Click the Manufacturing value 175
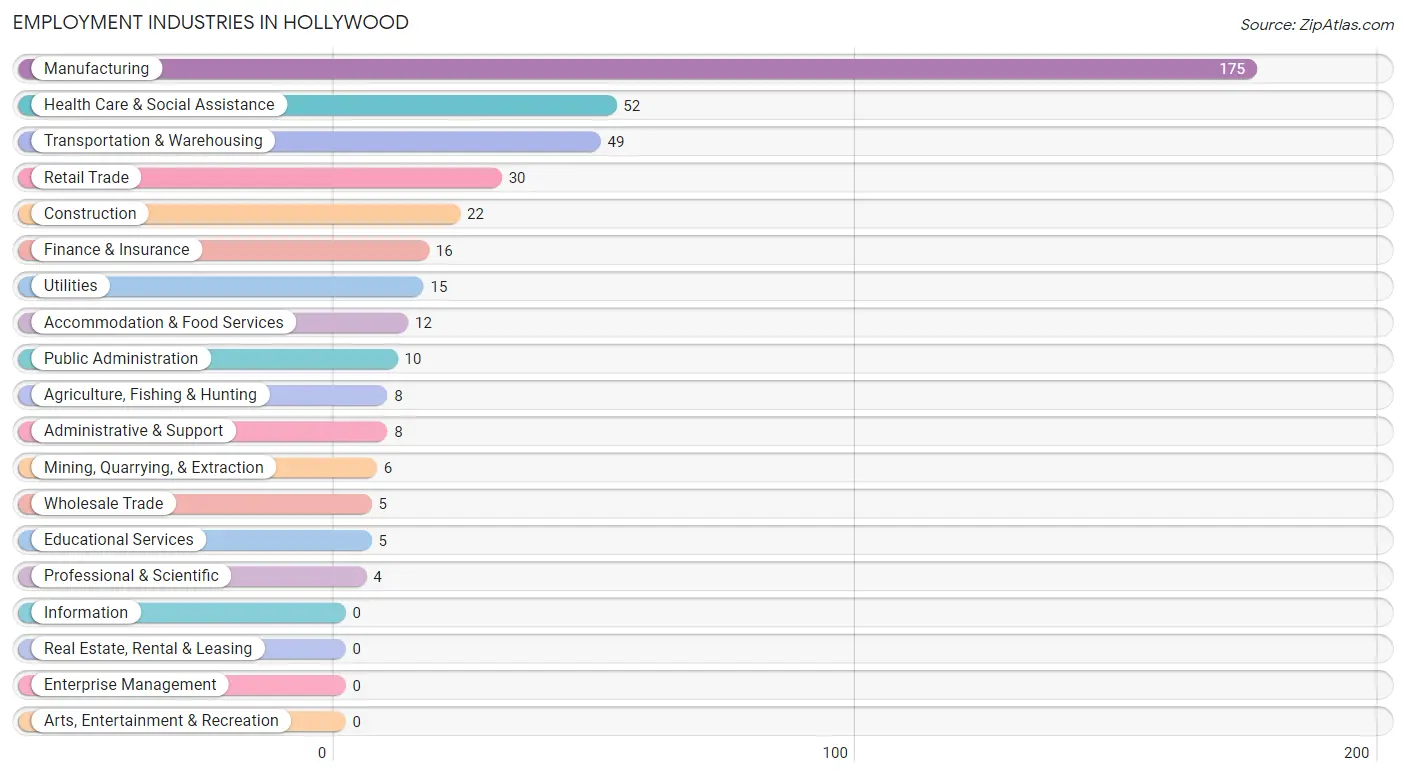Image resolution: width=1406 pixels, height=776 pixels. pyautogui.click(x=1232, y=69)
